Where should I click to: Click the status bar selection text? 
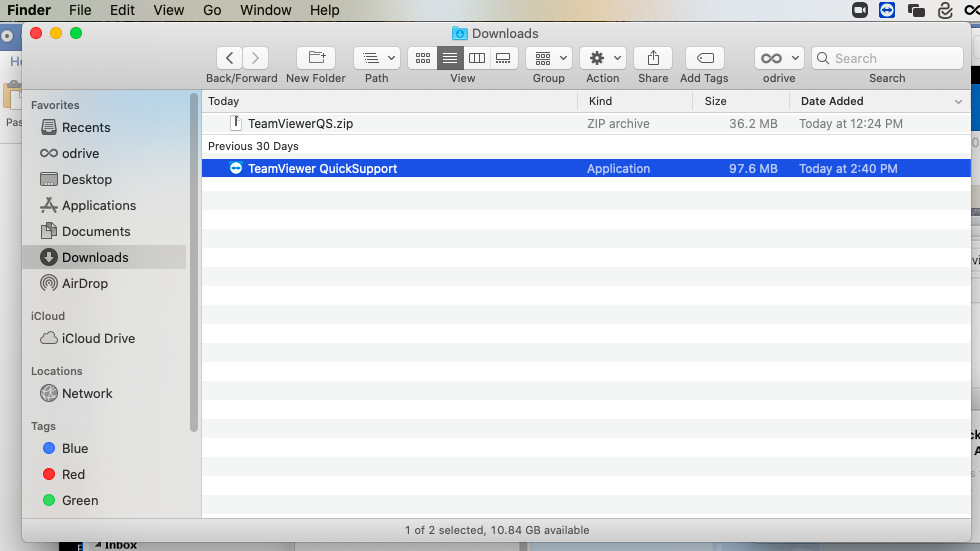(x=497, y=530)
